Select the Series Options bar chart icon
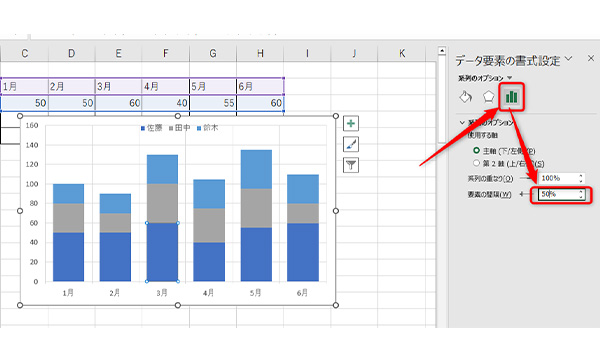Screen dimensions: 600x360 point(511,97)
